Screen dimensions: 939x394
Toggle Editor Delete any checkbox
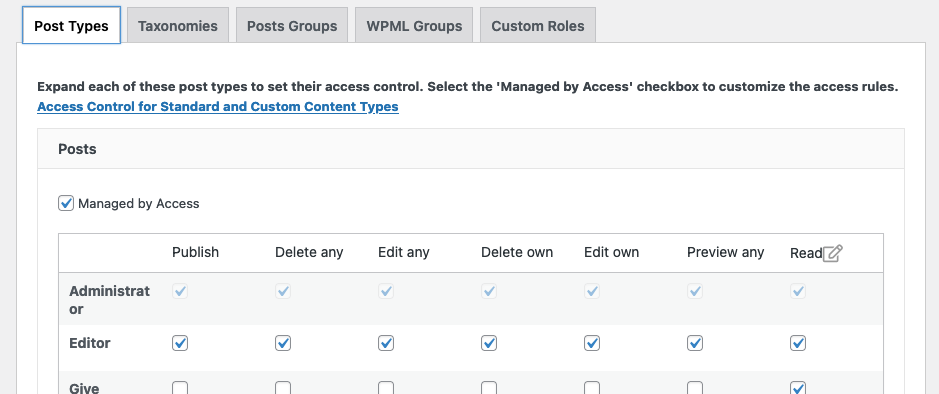click(x=283, y=343)
